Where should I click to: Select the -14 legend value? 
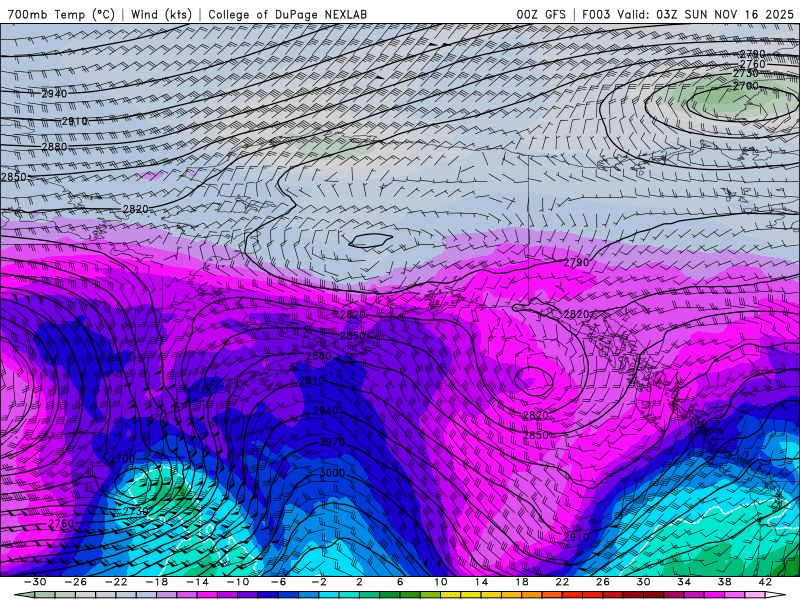click(197, 582)
